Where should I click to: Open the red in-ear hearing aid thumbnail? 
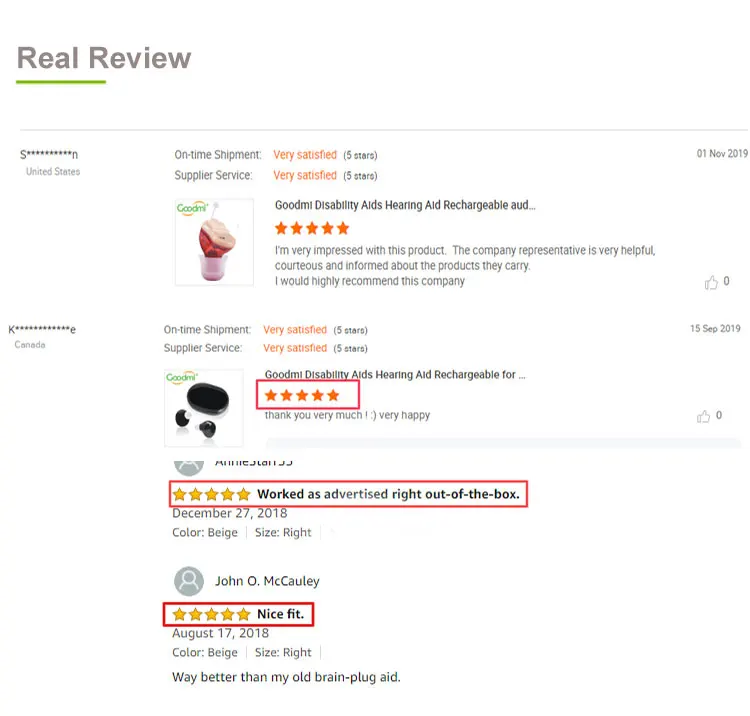[214, 242]
